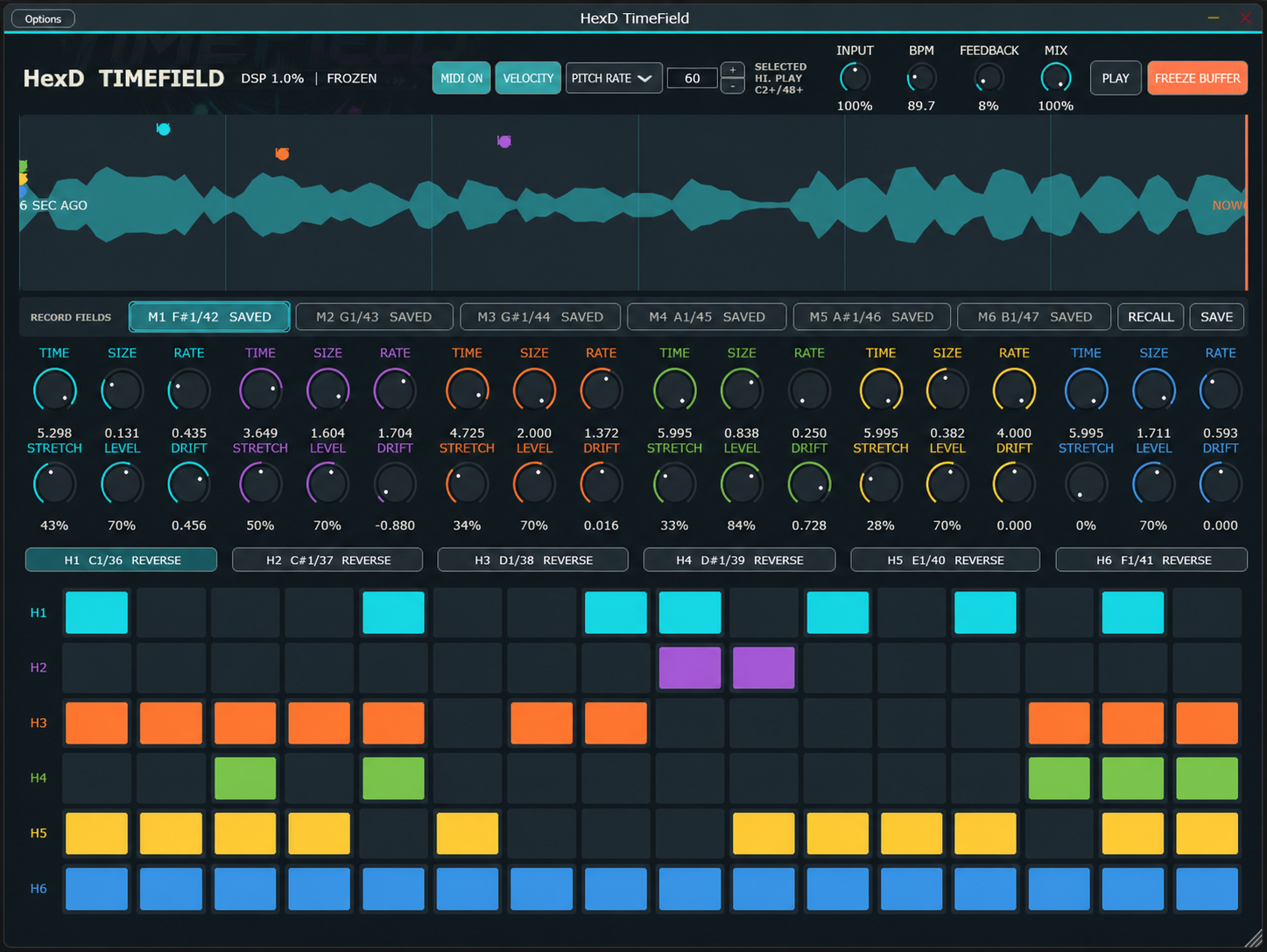
Task: Toggle H6 row last blue step
Action: point(1207,888)
